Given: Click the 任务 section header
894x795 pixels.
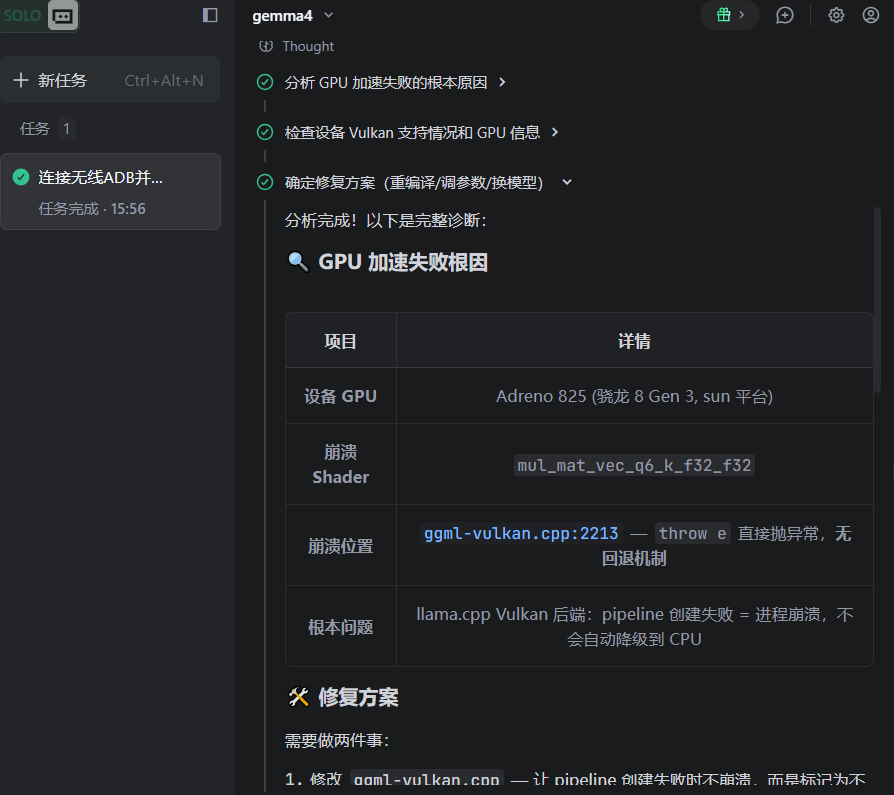Looking at the screenshot, I should tap(35, 128).
